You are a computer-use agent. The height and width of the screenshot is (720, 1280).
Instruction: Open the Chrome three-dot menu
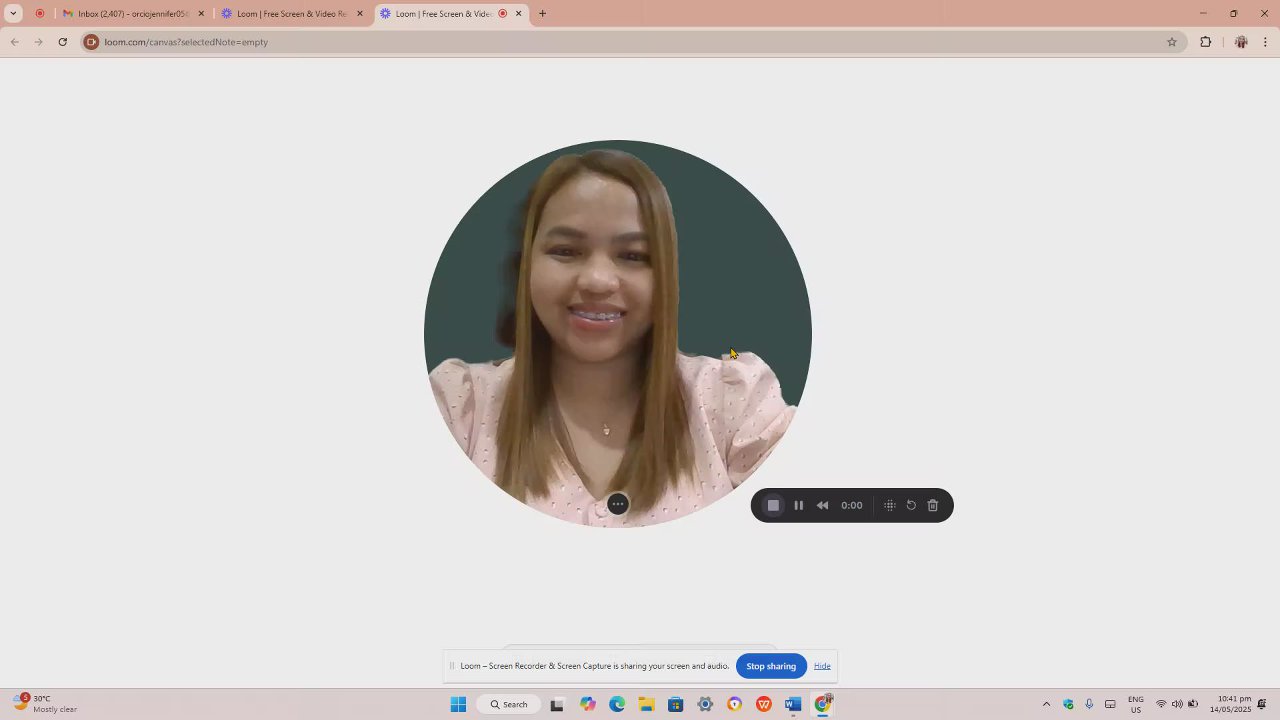point(1265,42)
